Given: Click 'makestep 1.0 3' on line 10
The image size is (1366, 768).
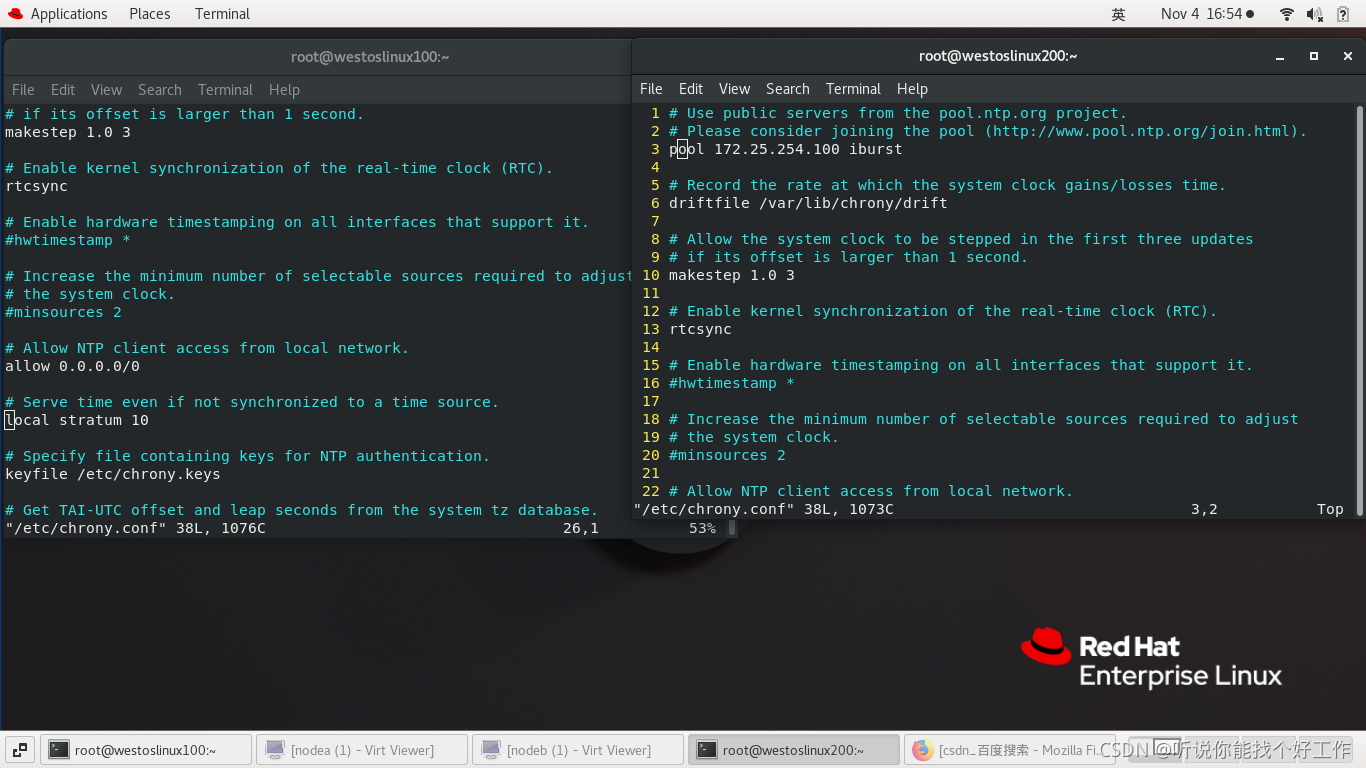Looking at the screenshot, I should tap(732, 275).
